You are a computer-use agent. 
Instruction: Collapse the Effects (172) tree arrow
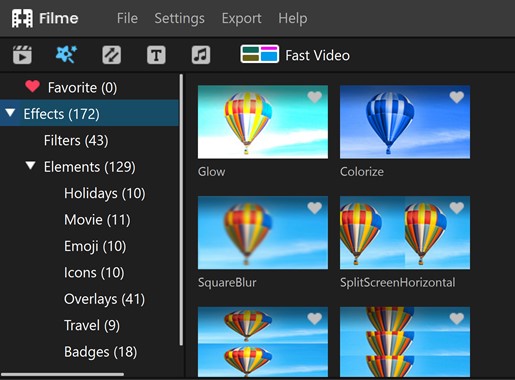(11, 113)
